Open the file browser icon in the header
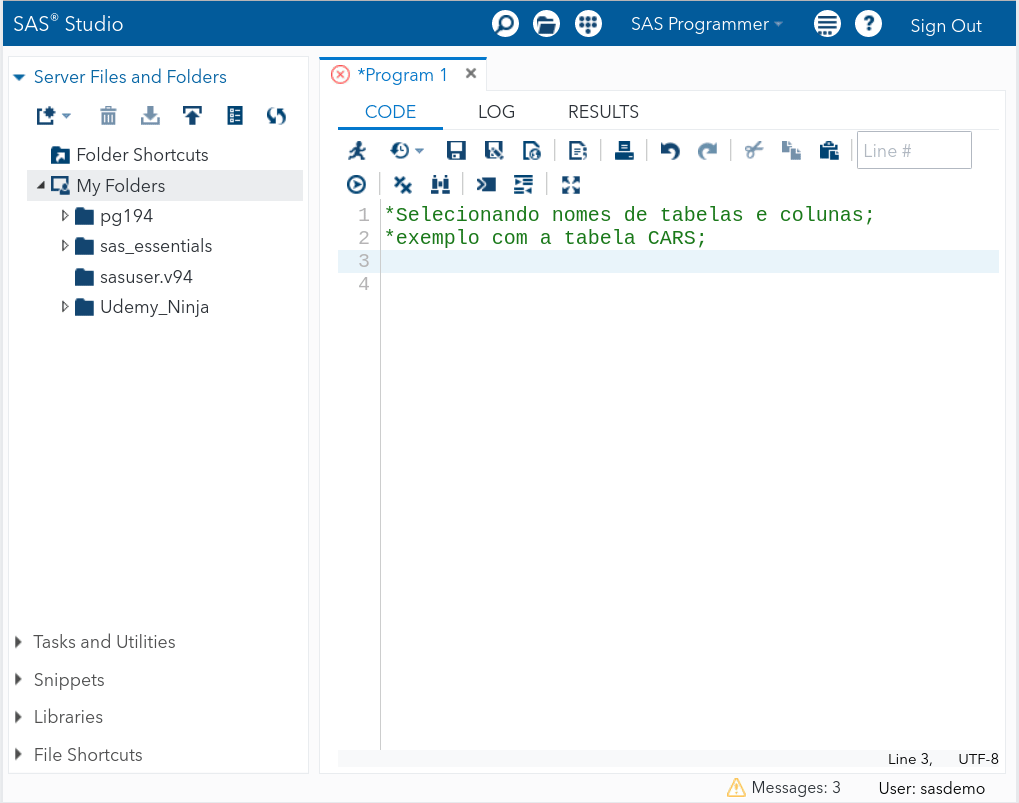The width and height of the screenshot is (1019, 803). click(547, 24)
